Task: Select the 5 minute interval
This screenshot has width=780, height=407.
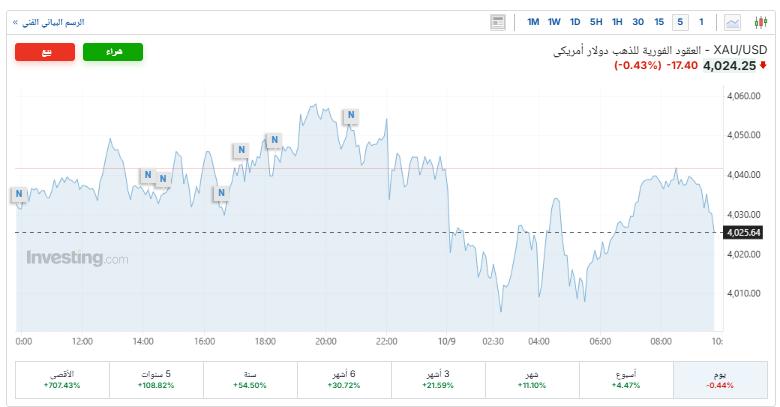Action: (x=680, y=22)
